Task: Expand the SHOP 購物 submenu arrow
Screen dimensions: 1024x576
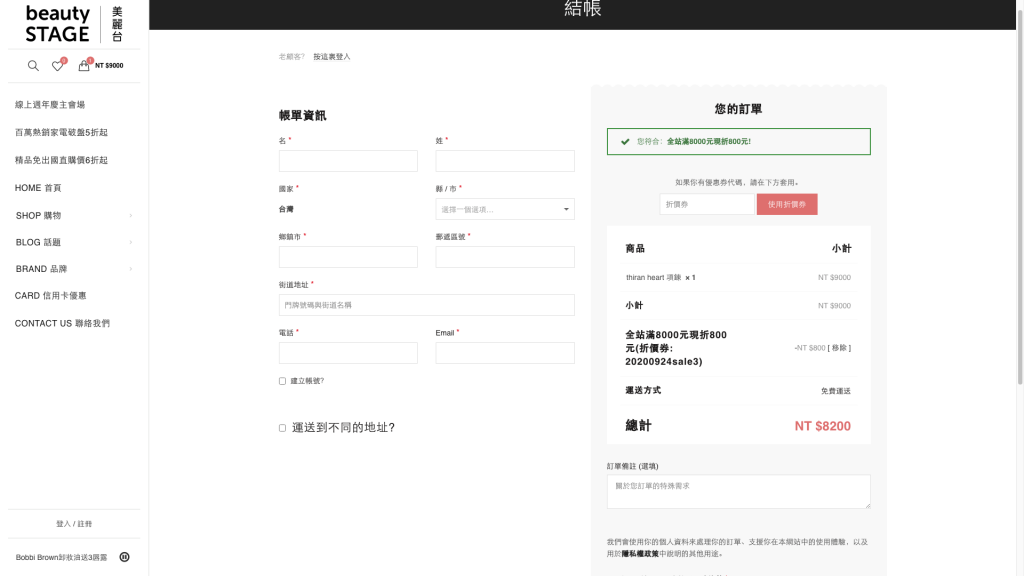Action: point(131,216)
